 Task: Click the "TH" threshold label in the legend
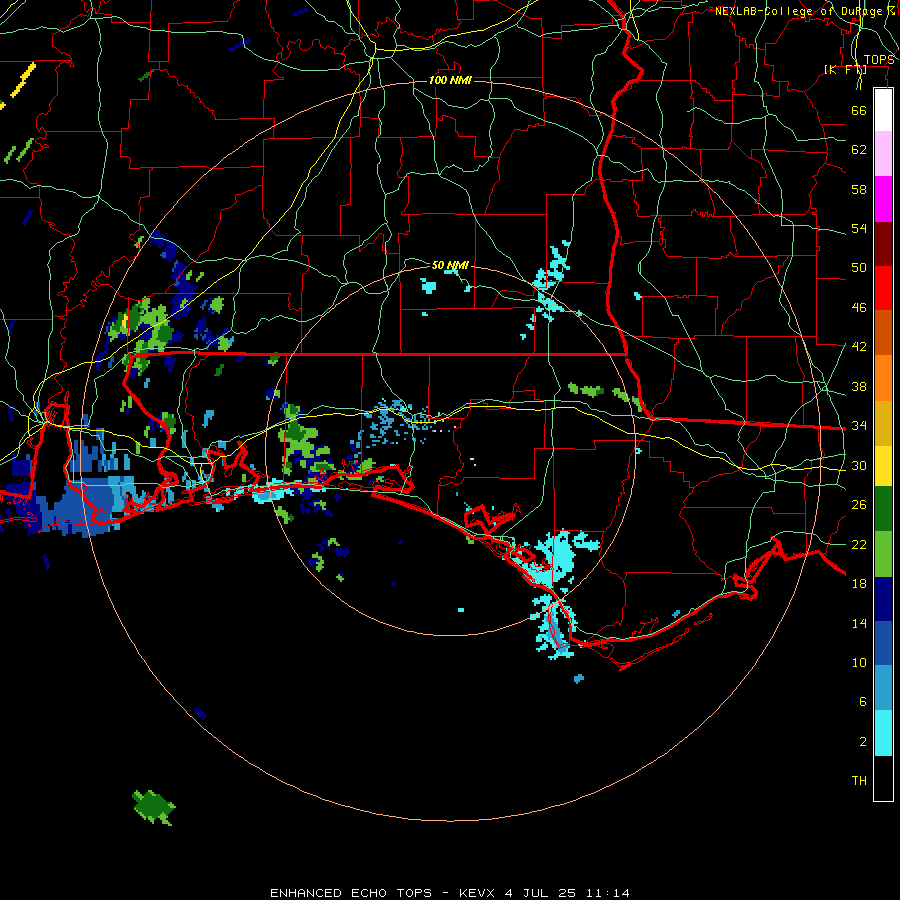coord(859,781)
